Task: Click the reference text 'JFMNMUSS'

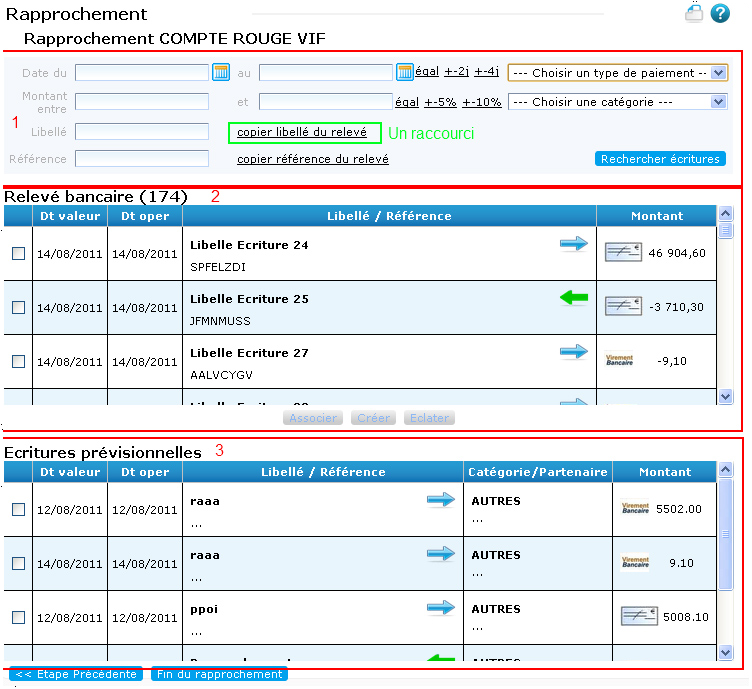Action: click(220, 321)
